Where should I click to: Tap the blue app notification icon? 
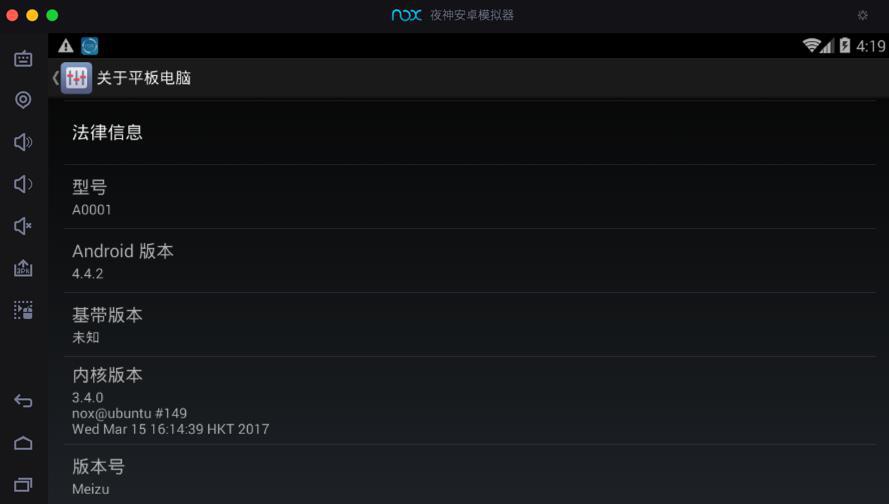pos(90,46)
